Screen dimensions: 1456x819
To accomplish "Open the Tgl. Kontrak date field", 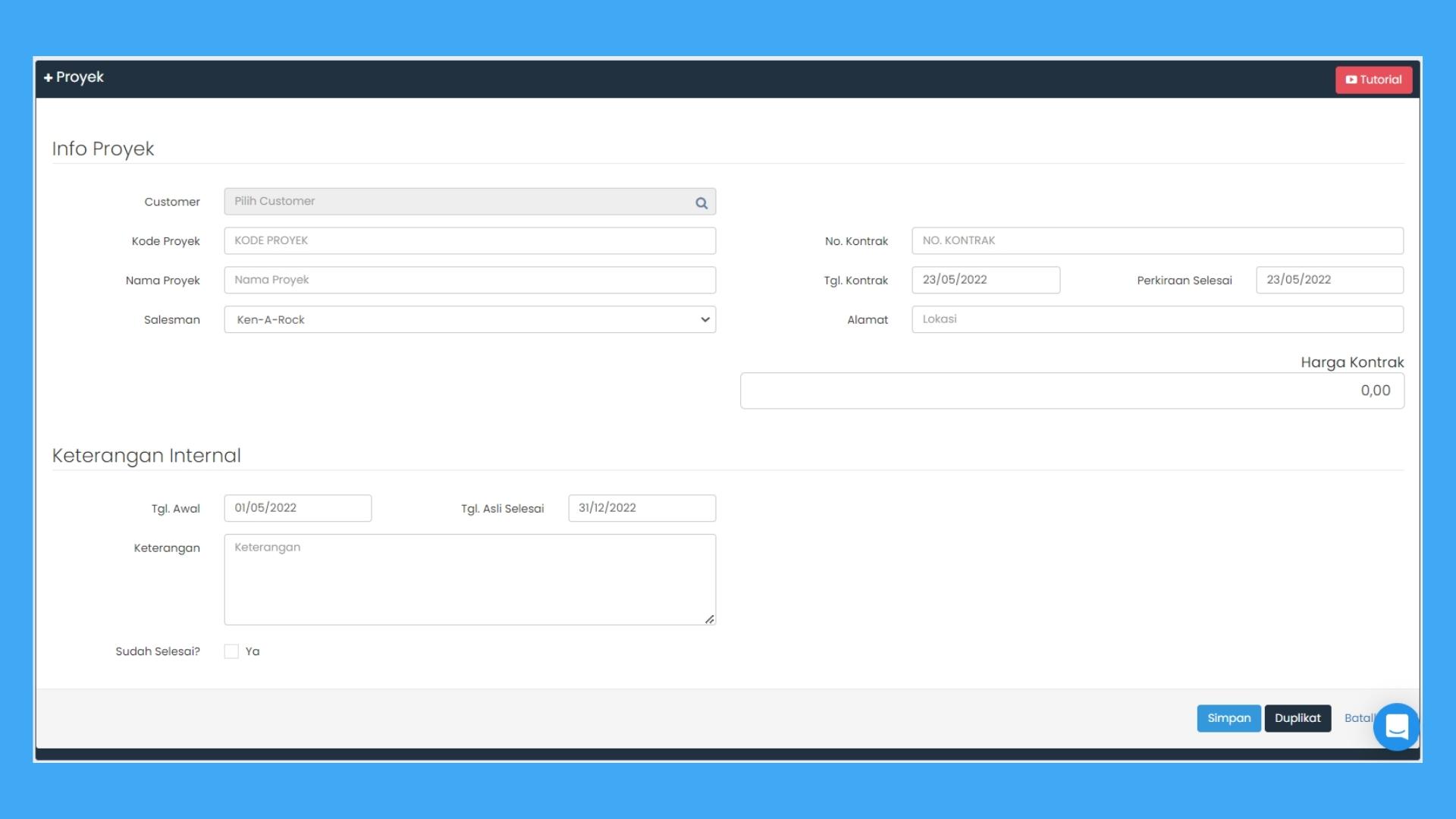I will [x=986, y=281].
